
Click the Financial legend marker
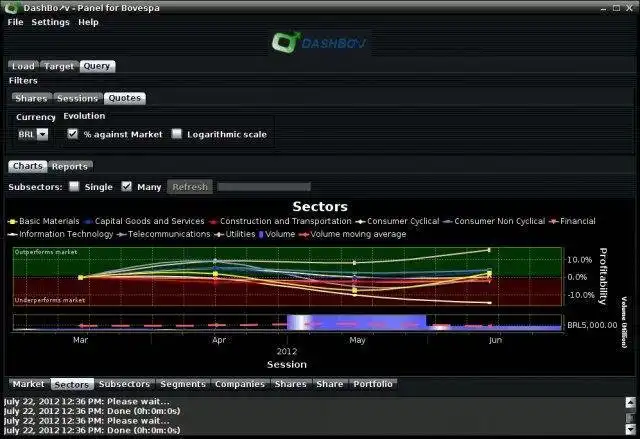pos(553,222)
